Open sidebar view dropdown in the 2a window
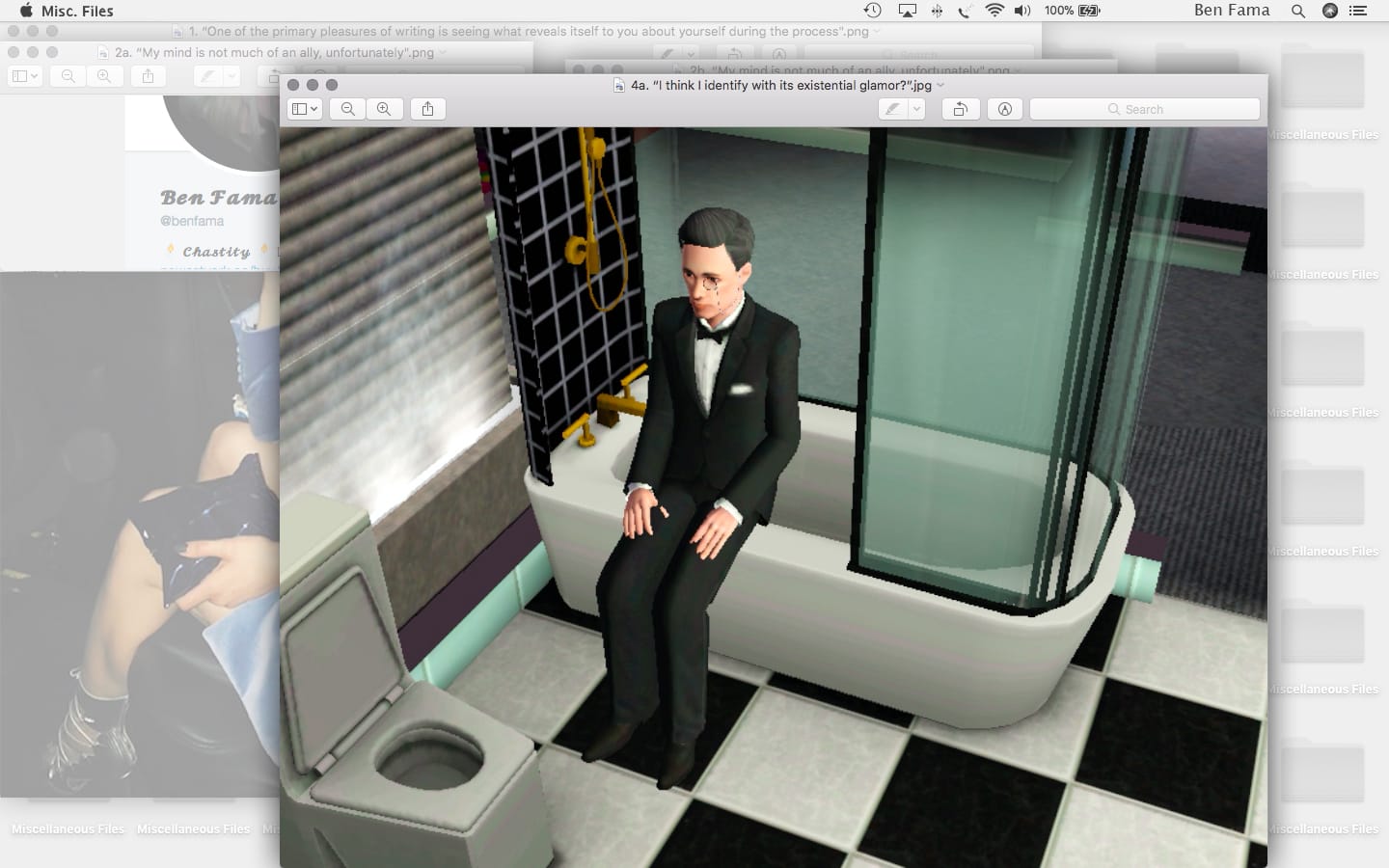1389x868 pixels. [x=24, y=76]
